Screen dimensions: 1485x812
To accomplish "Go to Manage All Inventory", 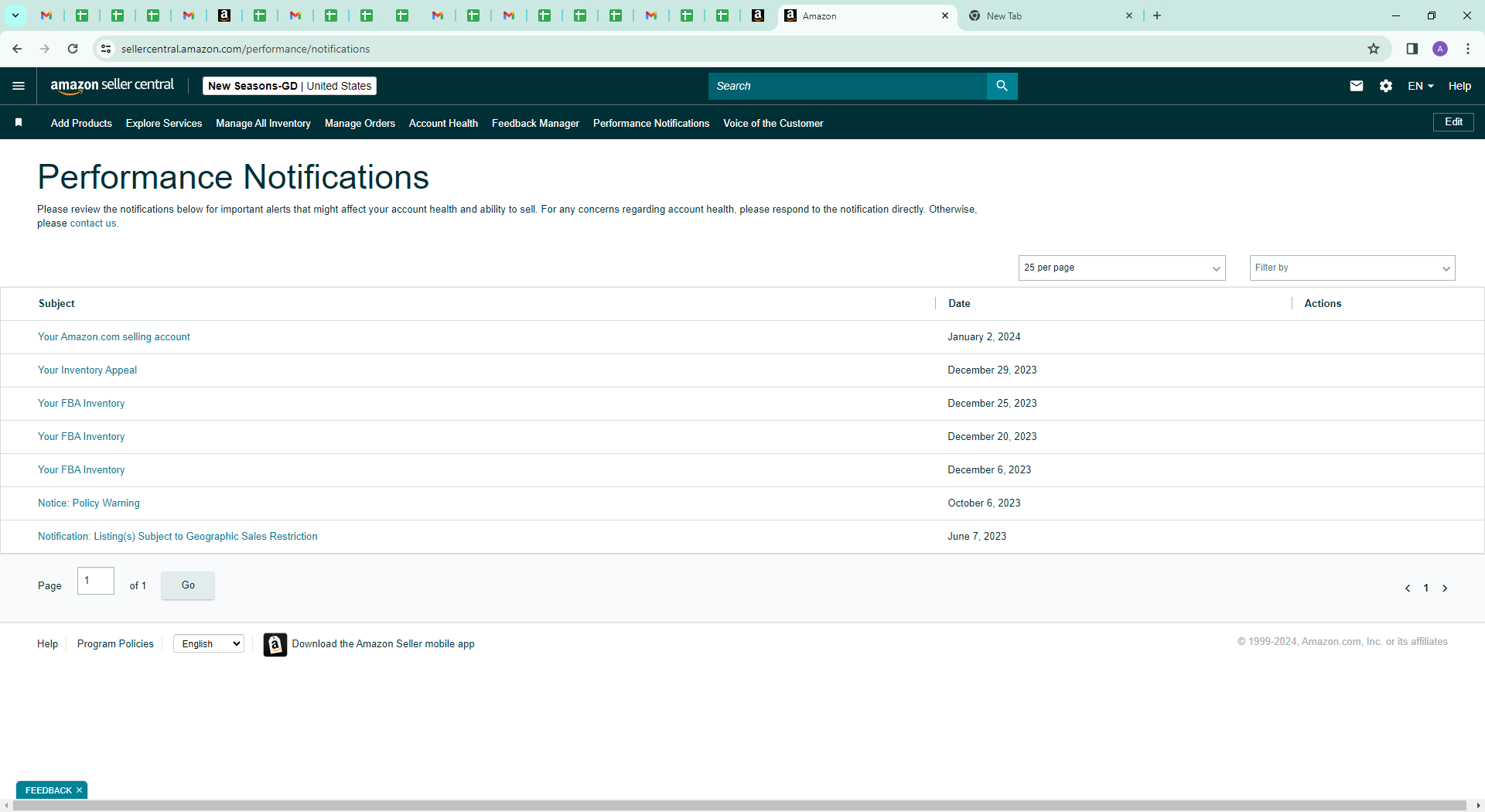I will point(263,123).
